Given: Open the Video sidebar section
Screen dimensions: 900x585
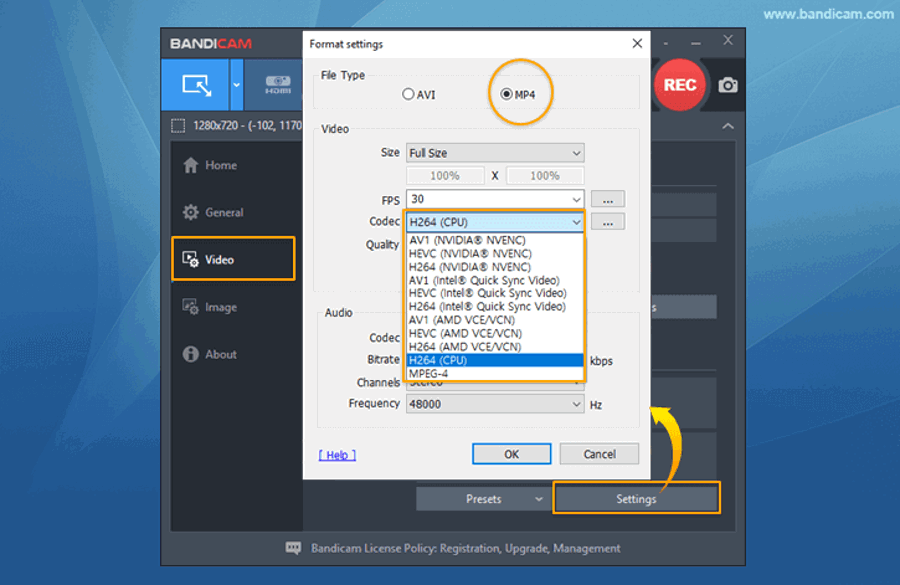Looking at the screenshot, I should tap(233, 259).
